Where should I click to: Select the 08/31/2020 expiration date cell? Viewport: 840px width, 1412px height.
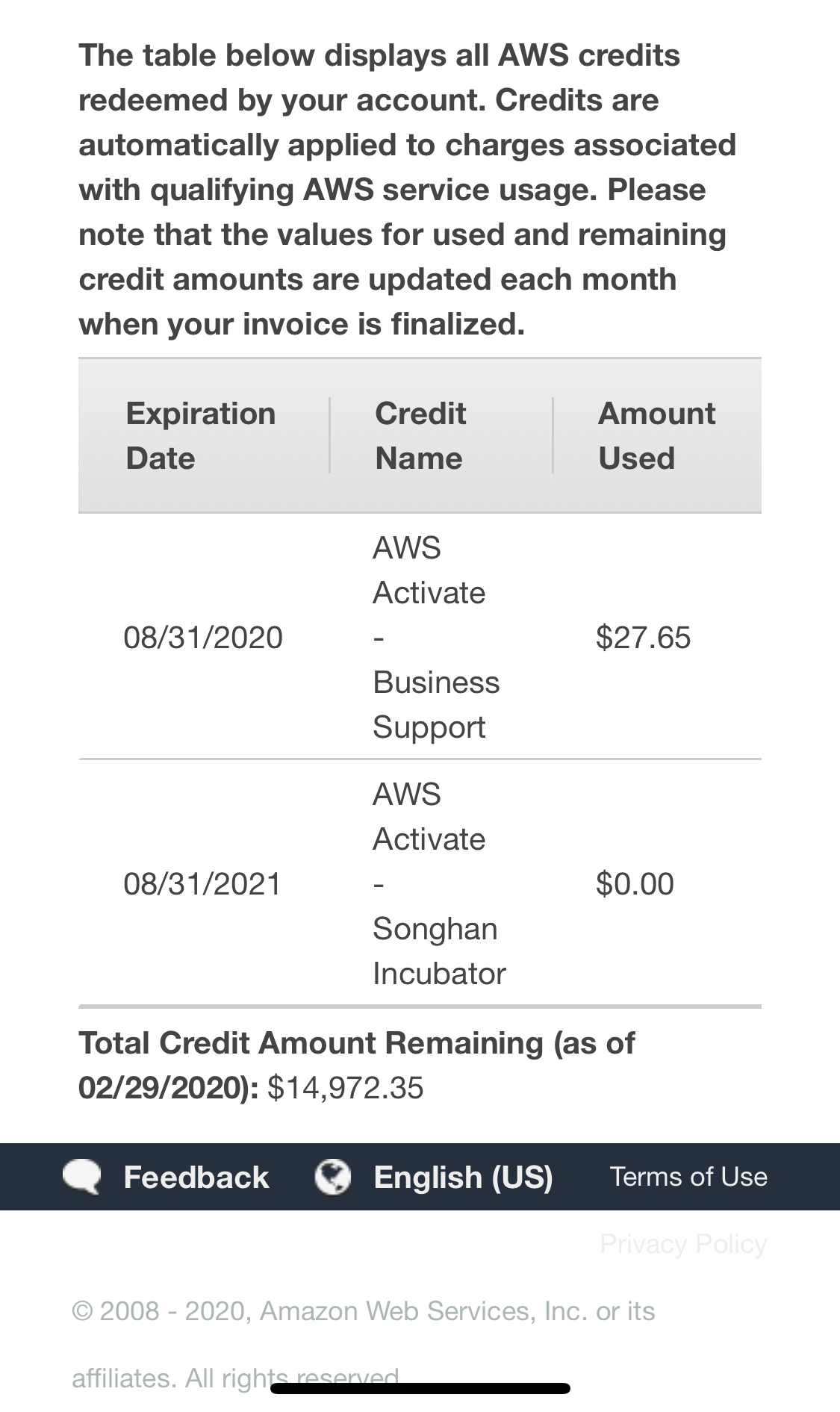(x=203, y=638)
